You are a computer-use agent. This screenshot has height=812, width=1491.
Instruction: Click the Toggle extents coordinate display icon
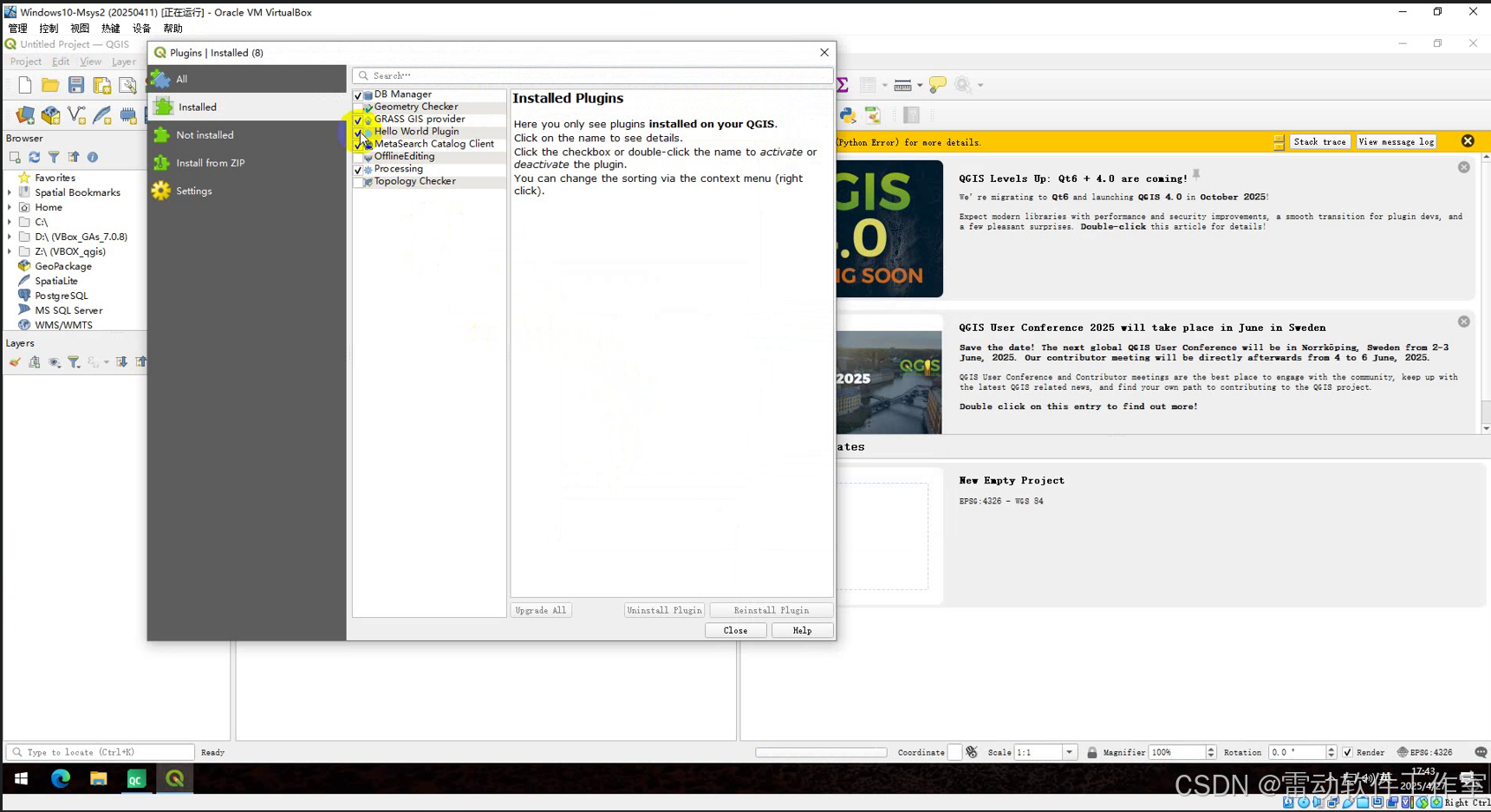click(972, 752)
